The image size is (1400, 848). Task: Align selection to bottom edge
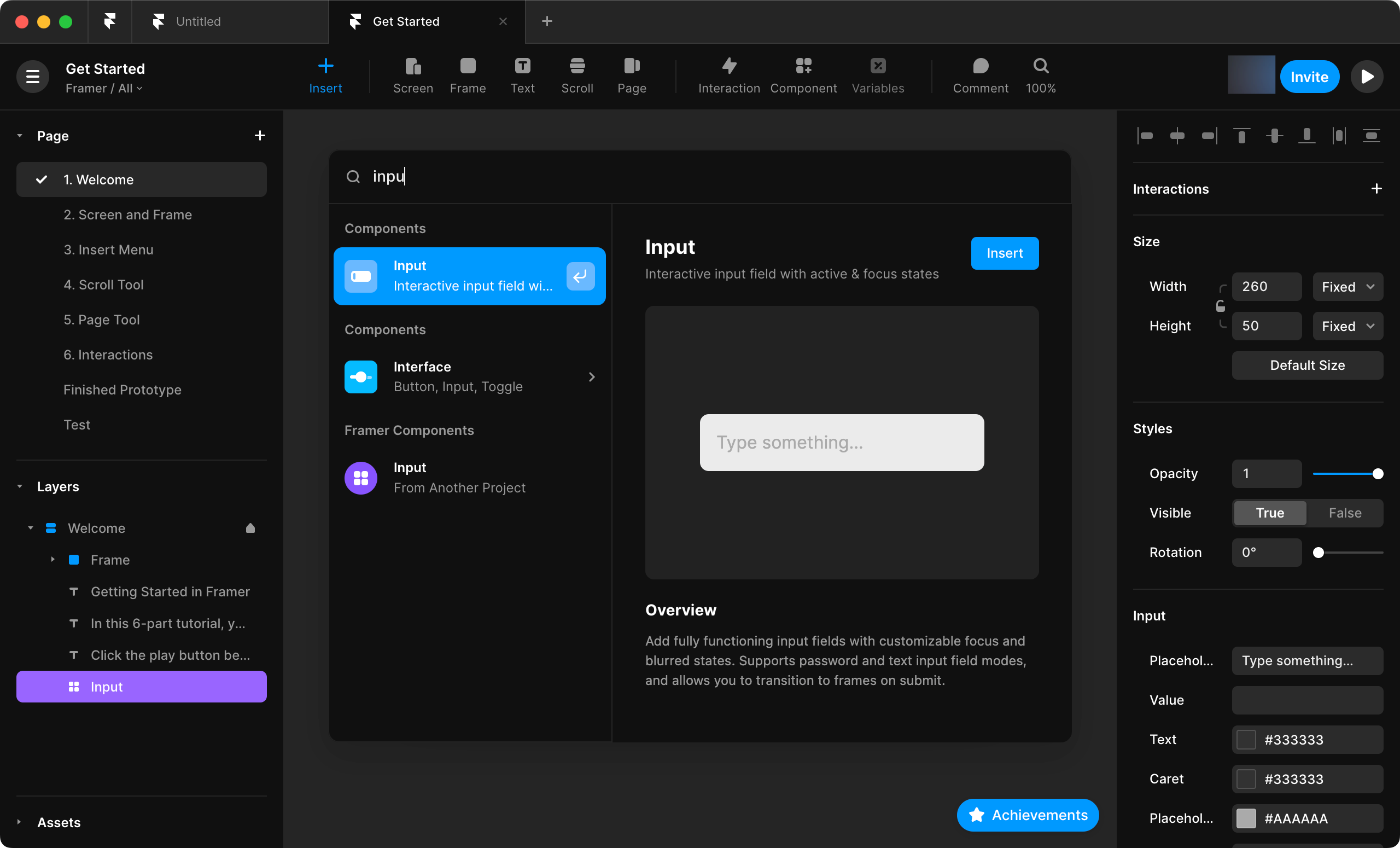pos(1307,136)
